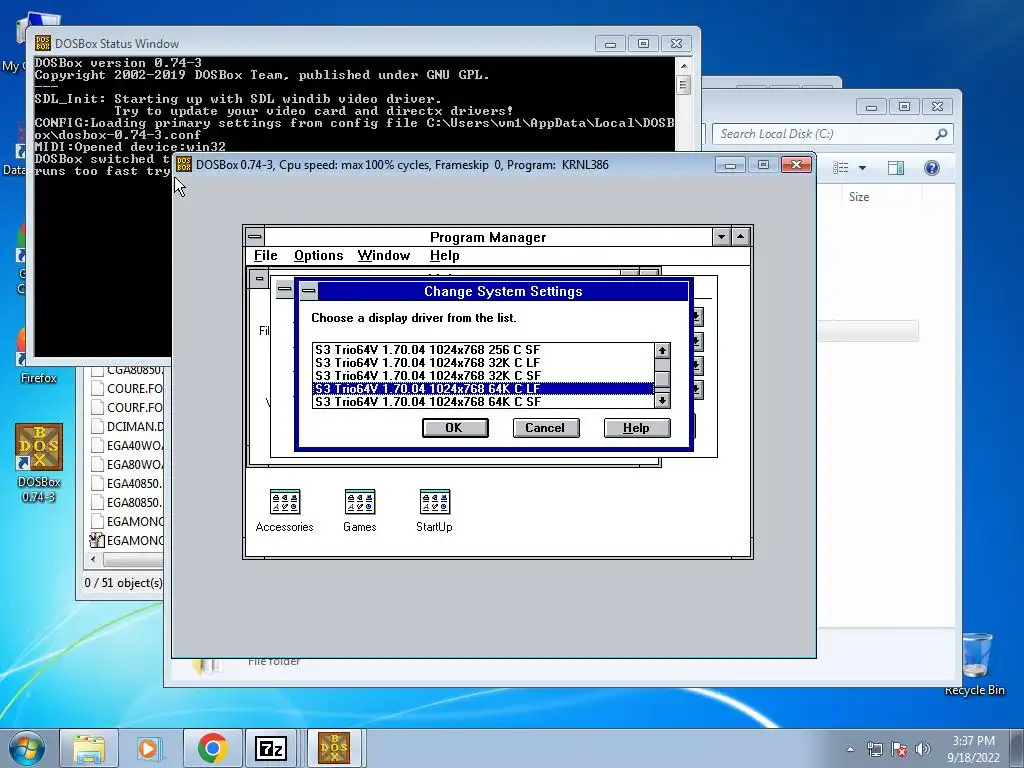Open Program Manager control menu box
The width and height of the screenshot is (1024, 768).
click(255, 236)
